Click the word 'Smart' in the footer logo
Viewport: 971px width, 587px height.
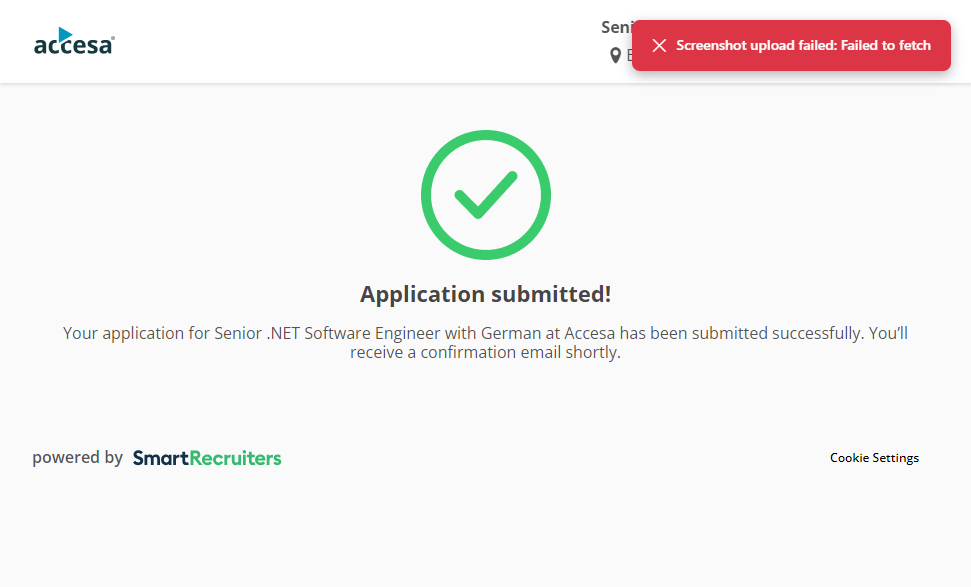pyautogui.click(x=160, y=458)
